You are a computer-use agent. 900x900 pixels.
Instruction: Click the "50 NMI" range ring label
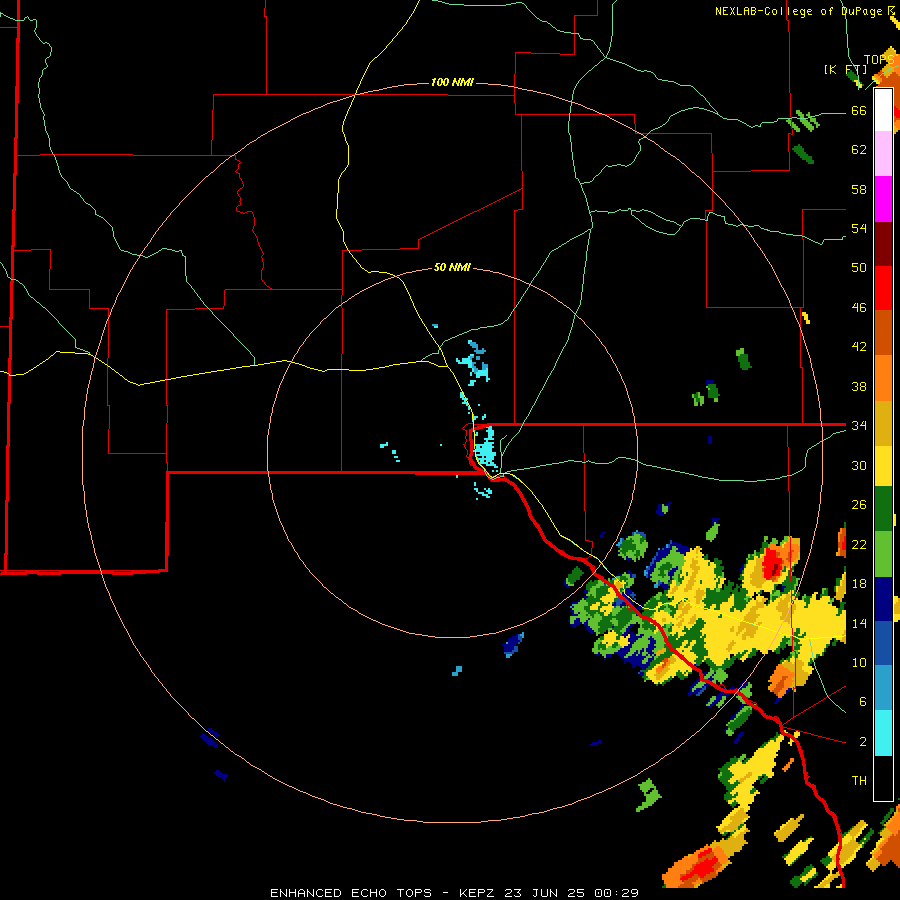(x=452, y=267)
